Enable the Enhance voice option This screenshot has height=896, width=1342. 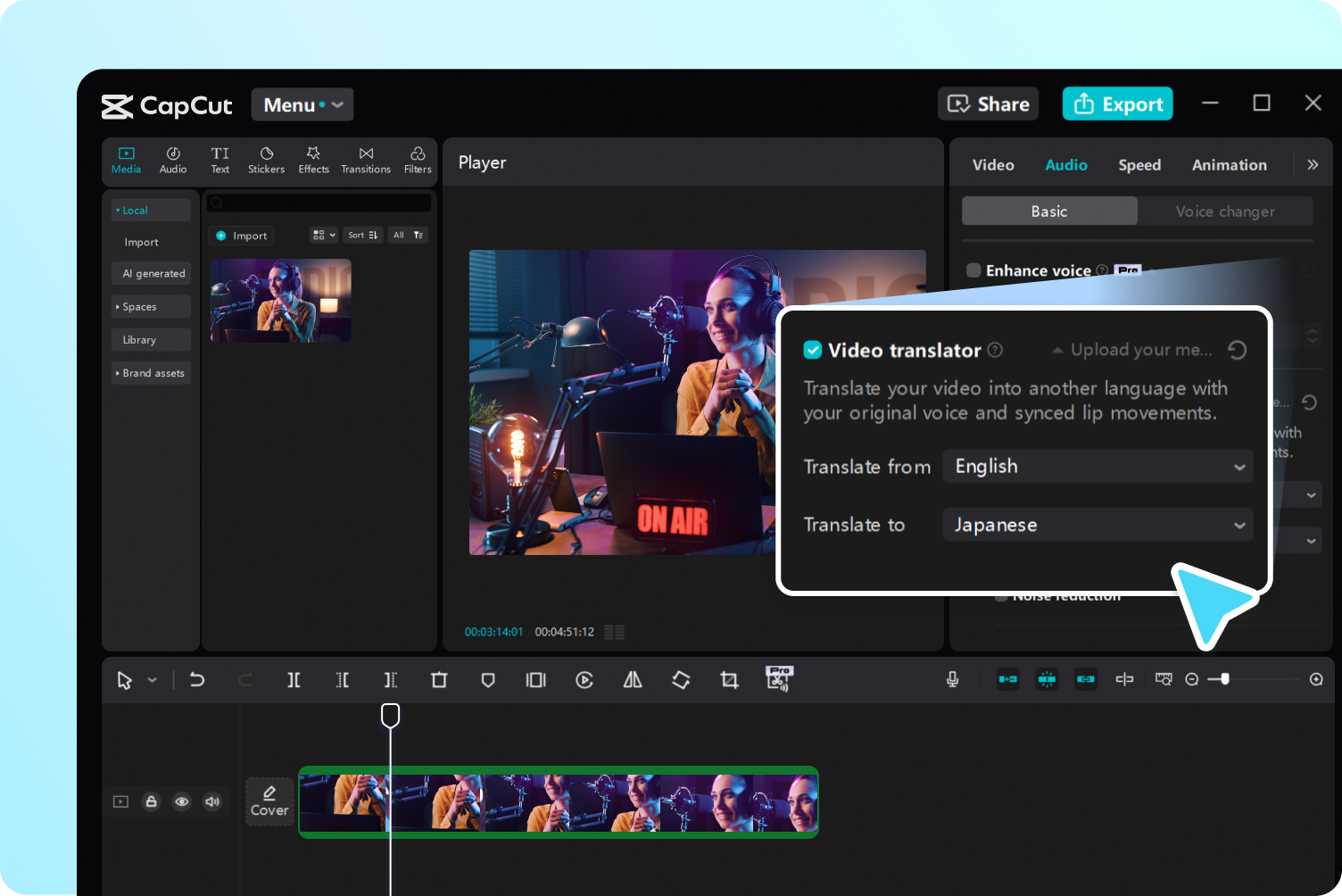coord(974,270)
